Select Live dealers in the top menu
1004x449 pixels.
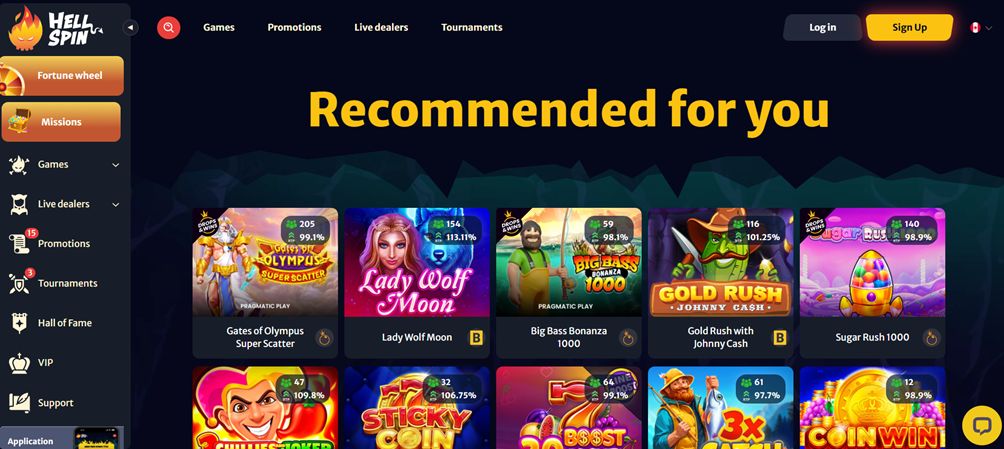tap(381, 28)
